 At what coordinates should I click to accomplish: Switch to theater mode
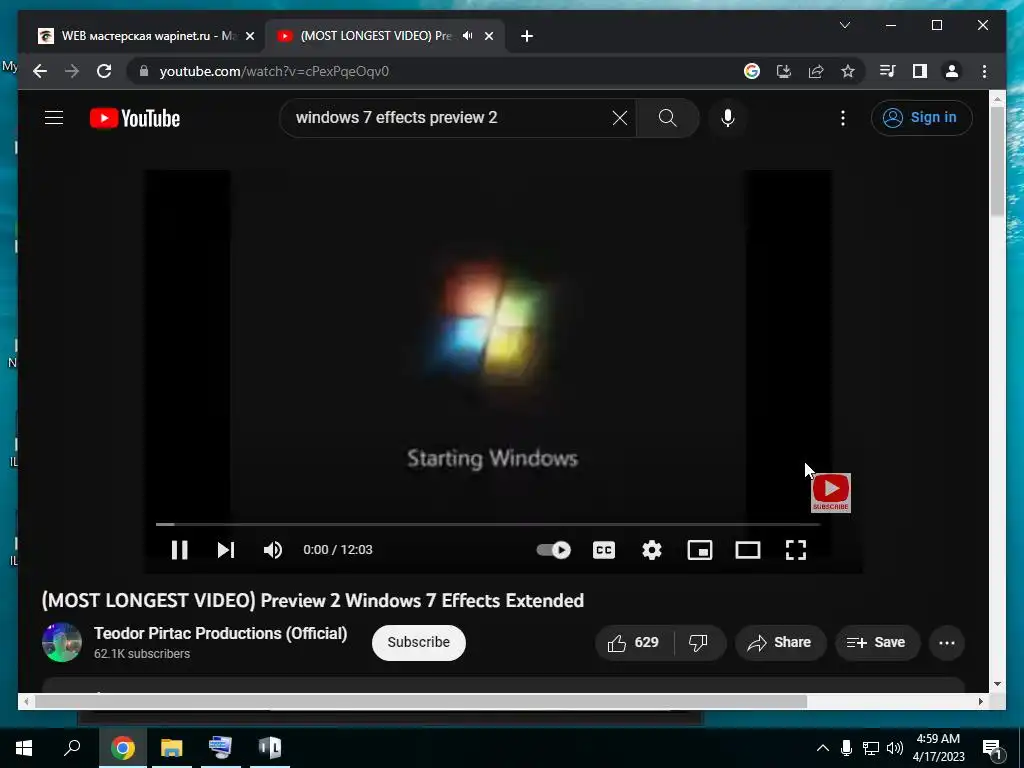tap(748, 550)
